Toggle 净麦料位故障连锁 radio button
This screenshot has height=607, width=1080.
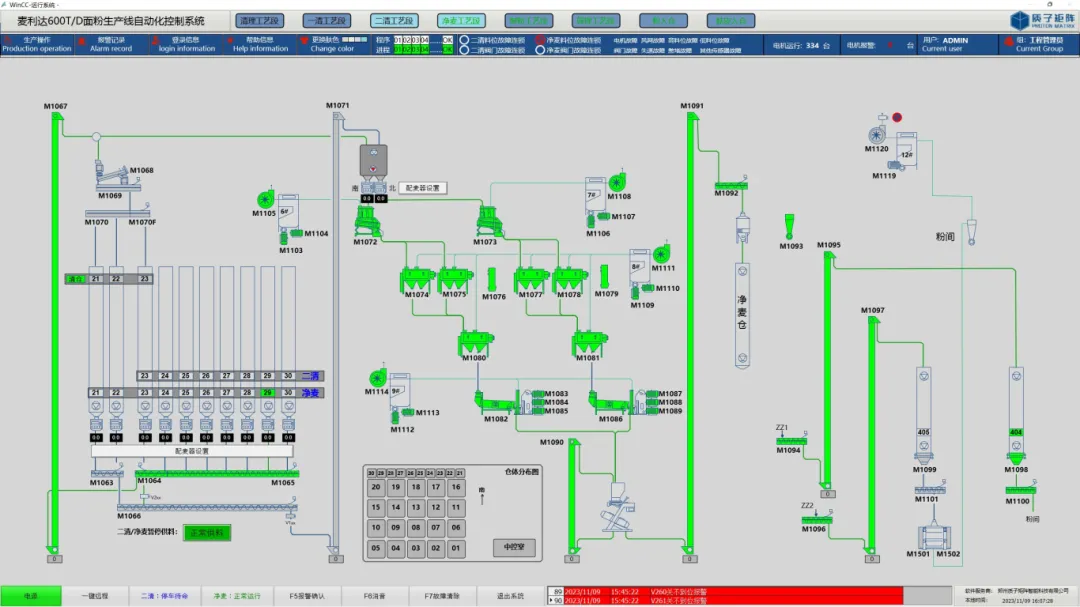540,40
